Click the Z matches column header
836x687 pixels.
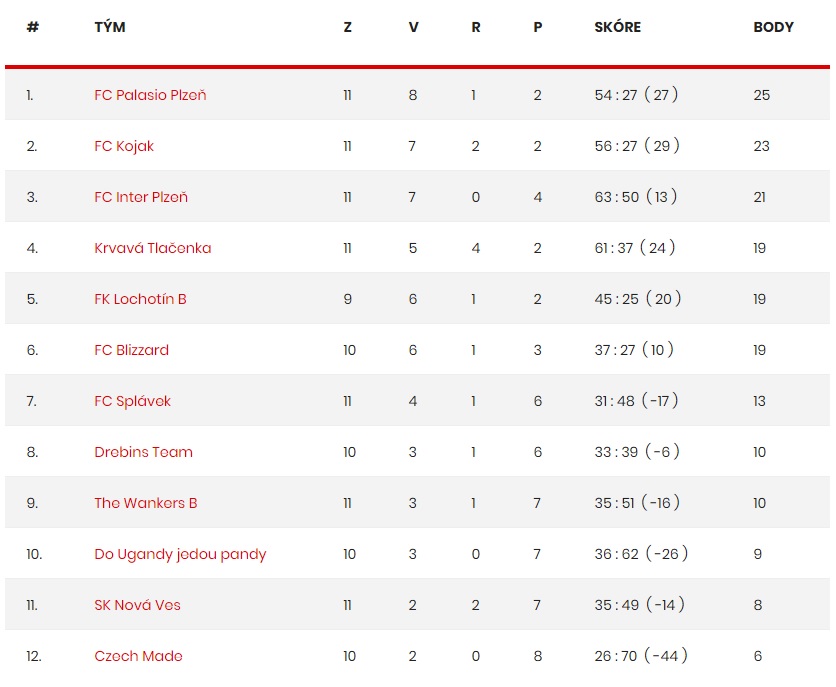[x=348, y=27]
